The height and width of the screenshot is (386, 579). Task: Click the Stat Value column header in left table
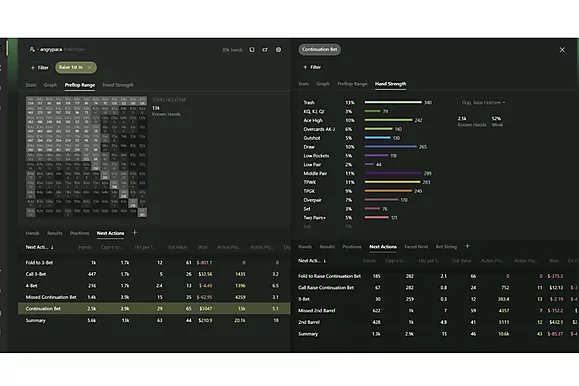click(177, 247)
